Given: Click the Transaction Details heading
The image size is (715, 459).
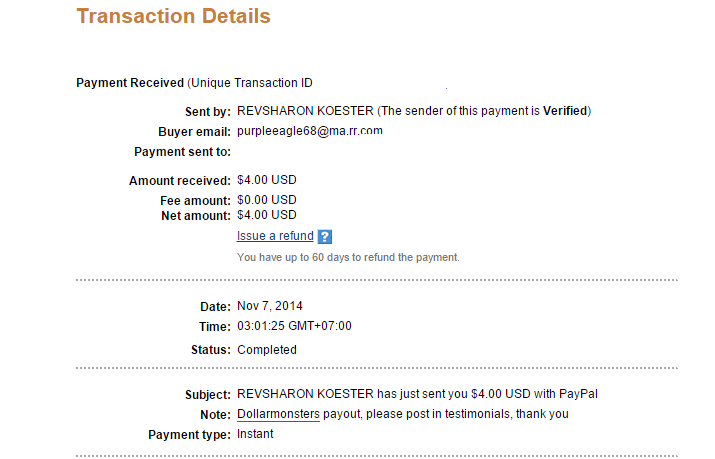Looking at the screenshot, I should [173, 16].
